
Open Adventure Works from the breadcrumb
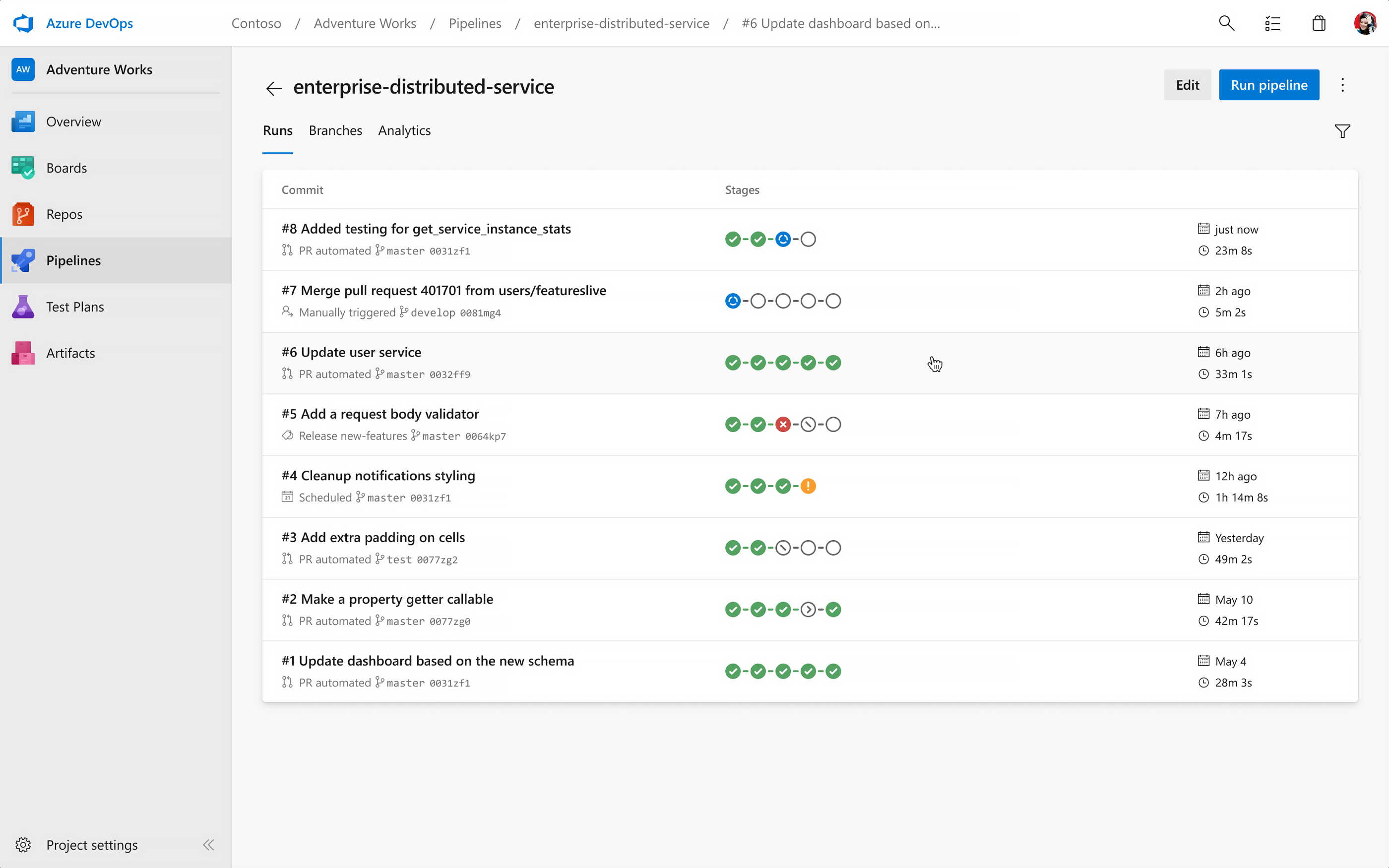coord(365,23)
